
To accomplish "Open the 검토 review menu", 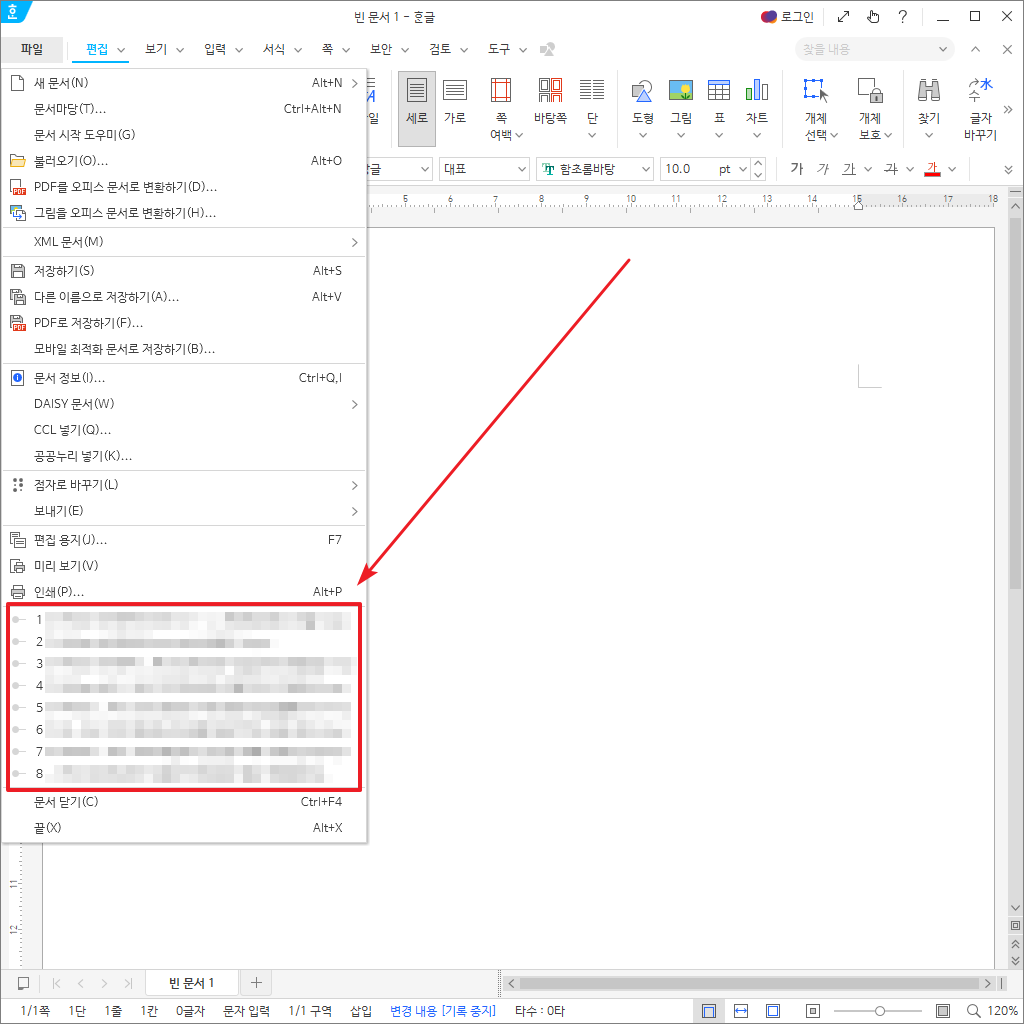I will point(448,49).
